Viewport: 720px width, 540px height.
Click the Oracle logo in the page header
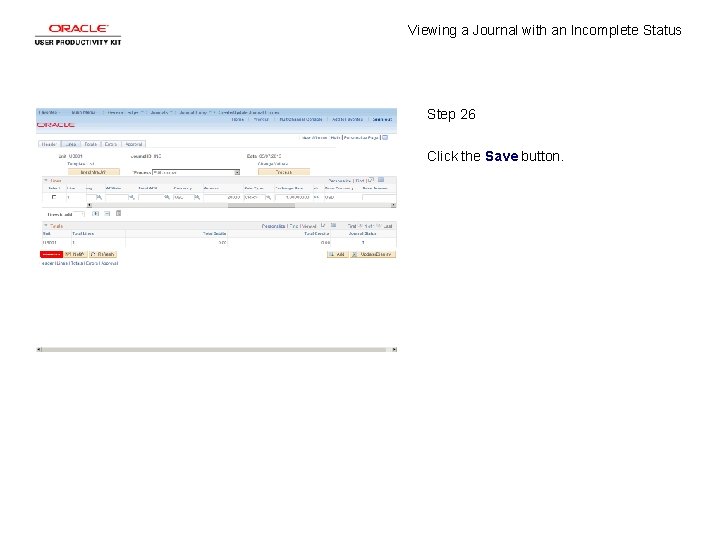click(x=56, y=125)
